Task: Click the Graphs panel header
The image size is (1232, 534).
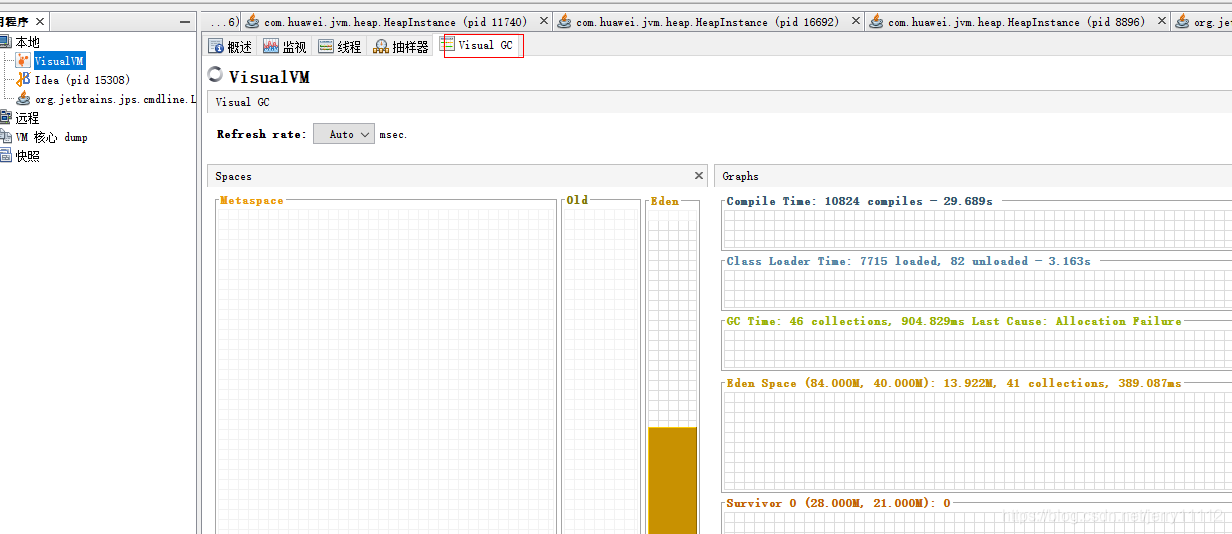Action: point(973,176)
